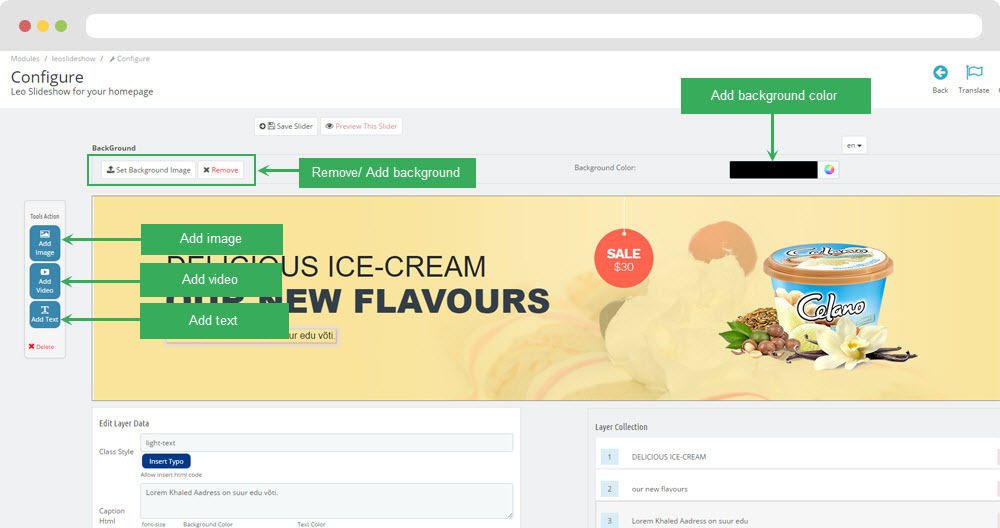Expand the en language dropdown
The height and width of the screenshot is (528, 1000).
(854, 145)
